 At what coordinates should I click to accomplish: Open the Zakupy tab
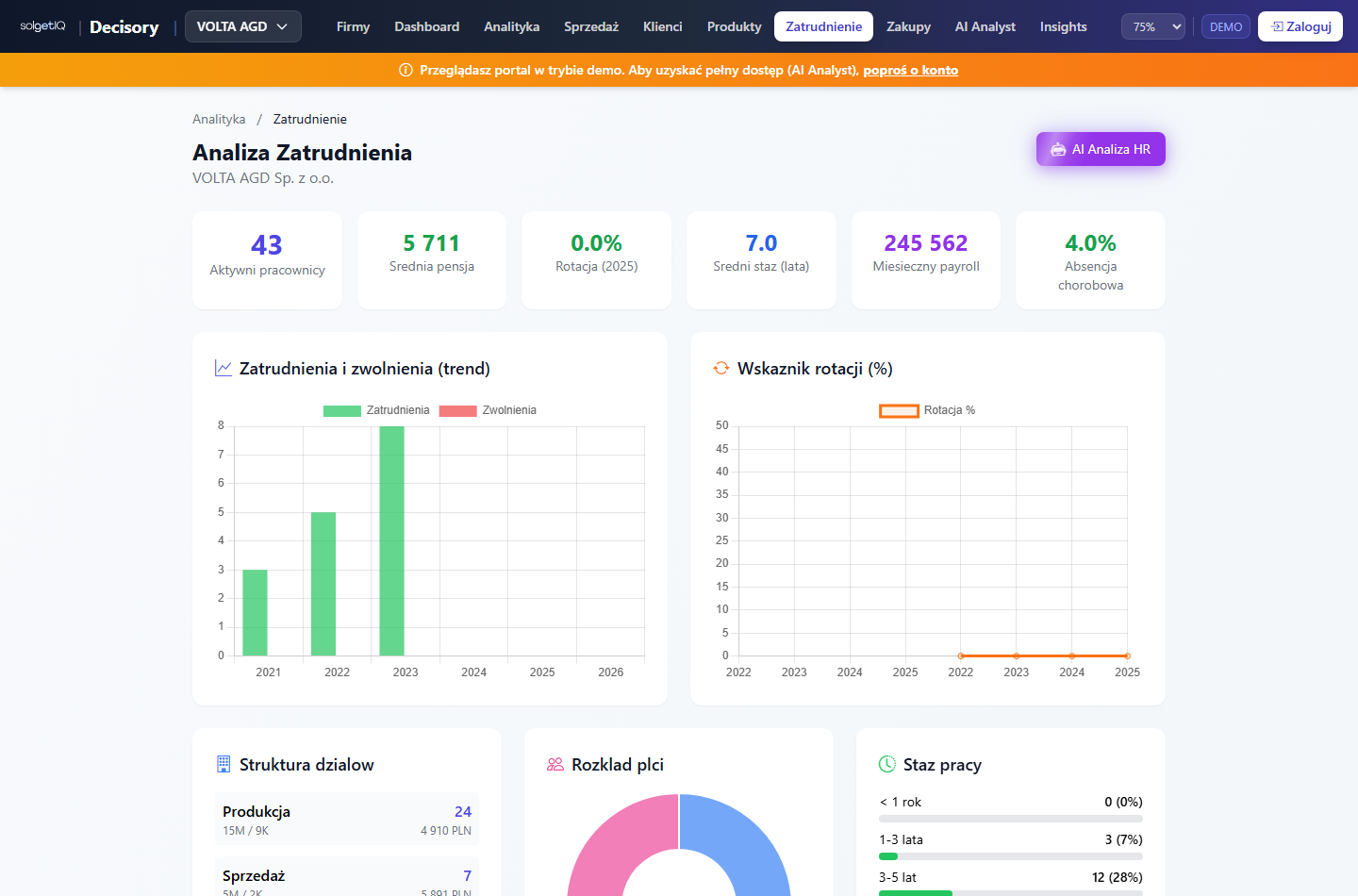point(909,26)
